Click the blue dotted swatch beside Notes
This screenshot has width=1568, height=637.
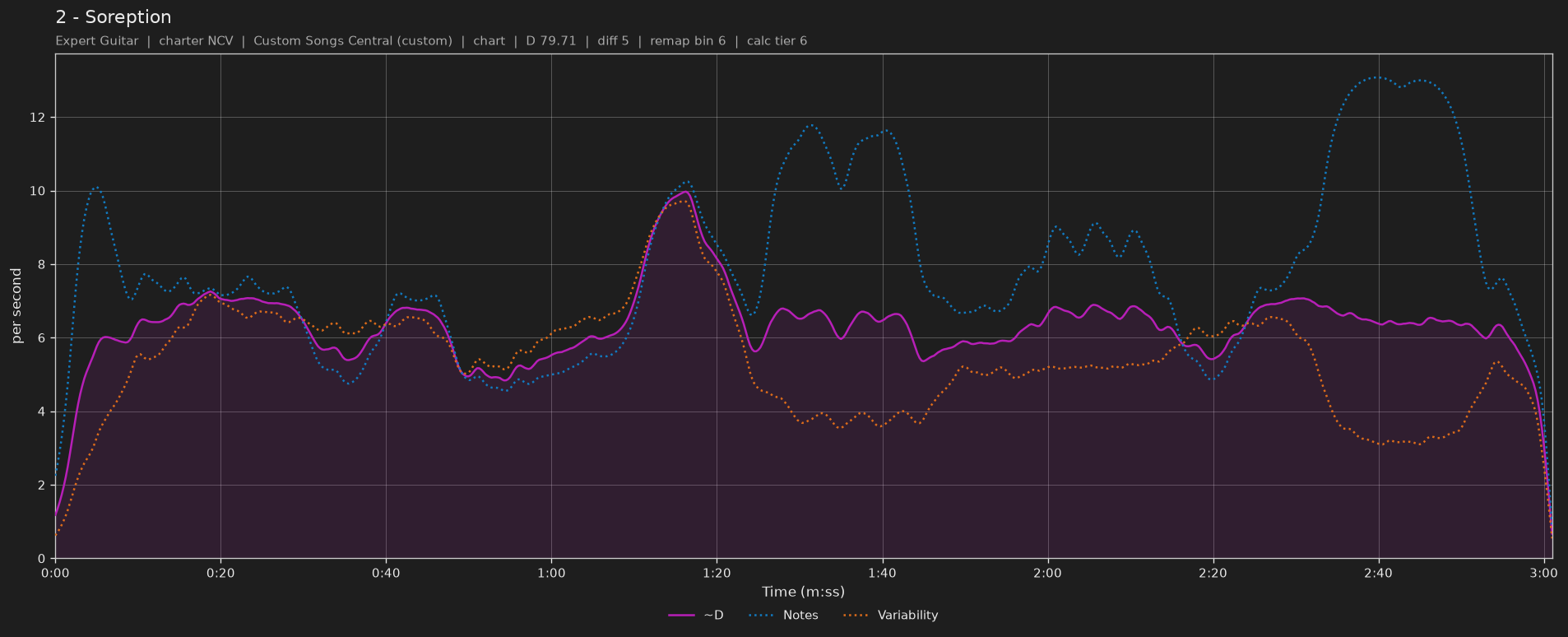tap(762, 616)
